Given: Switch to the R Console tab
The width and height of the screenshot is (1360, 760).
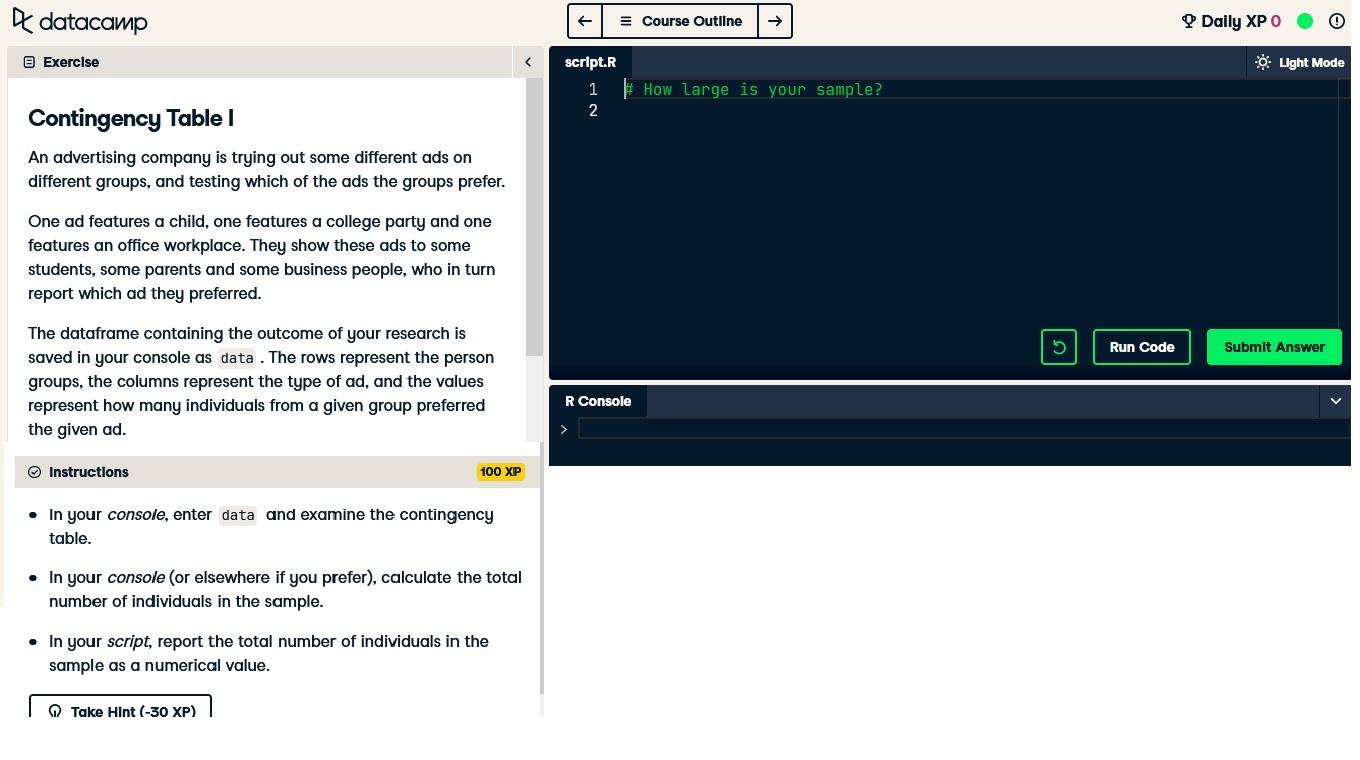Looking at the screenshot, I should click(x=598, y=401).
